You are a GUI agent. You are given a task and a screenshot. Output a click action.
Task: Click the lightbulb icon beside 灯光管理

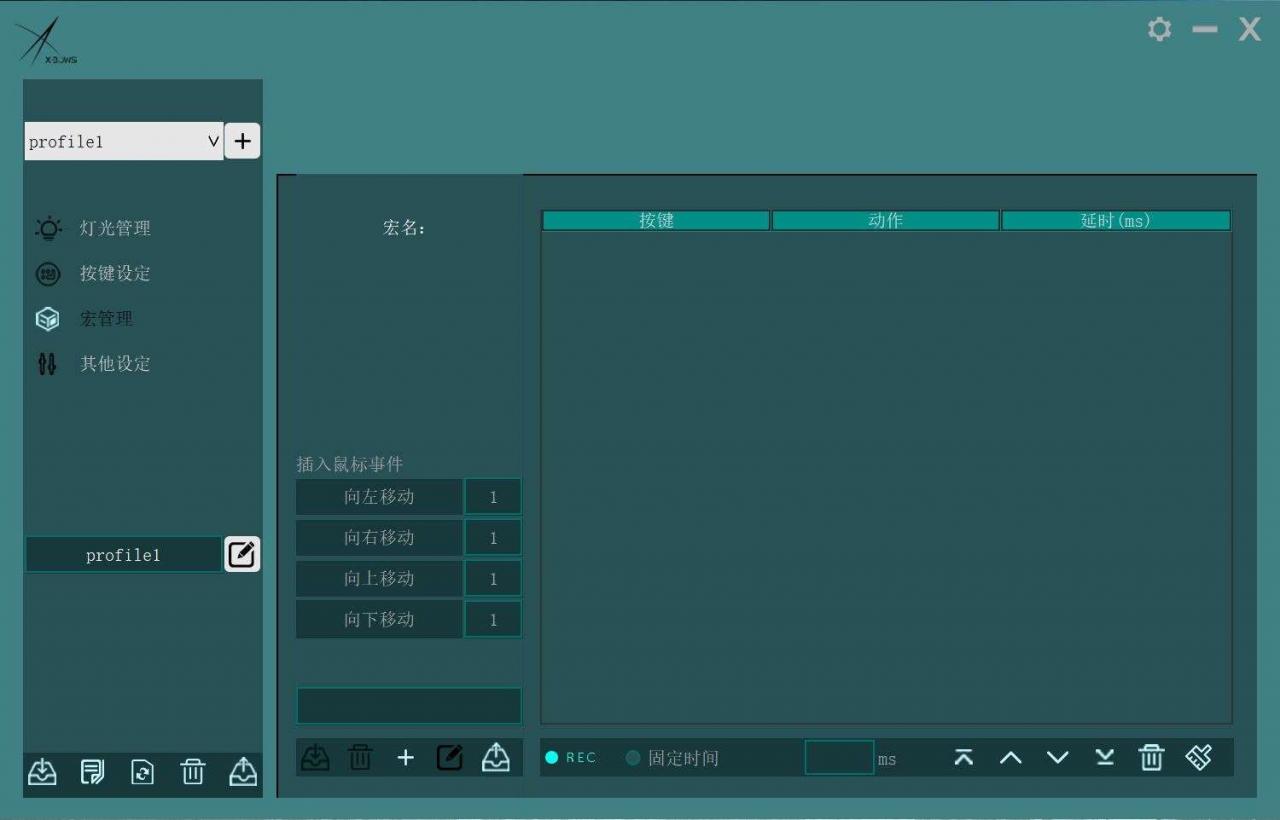click(x=48, y=229)
